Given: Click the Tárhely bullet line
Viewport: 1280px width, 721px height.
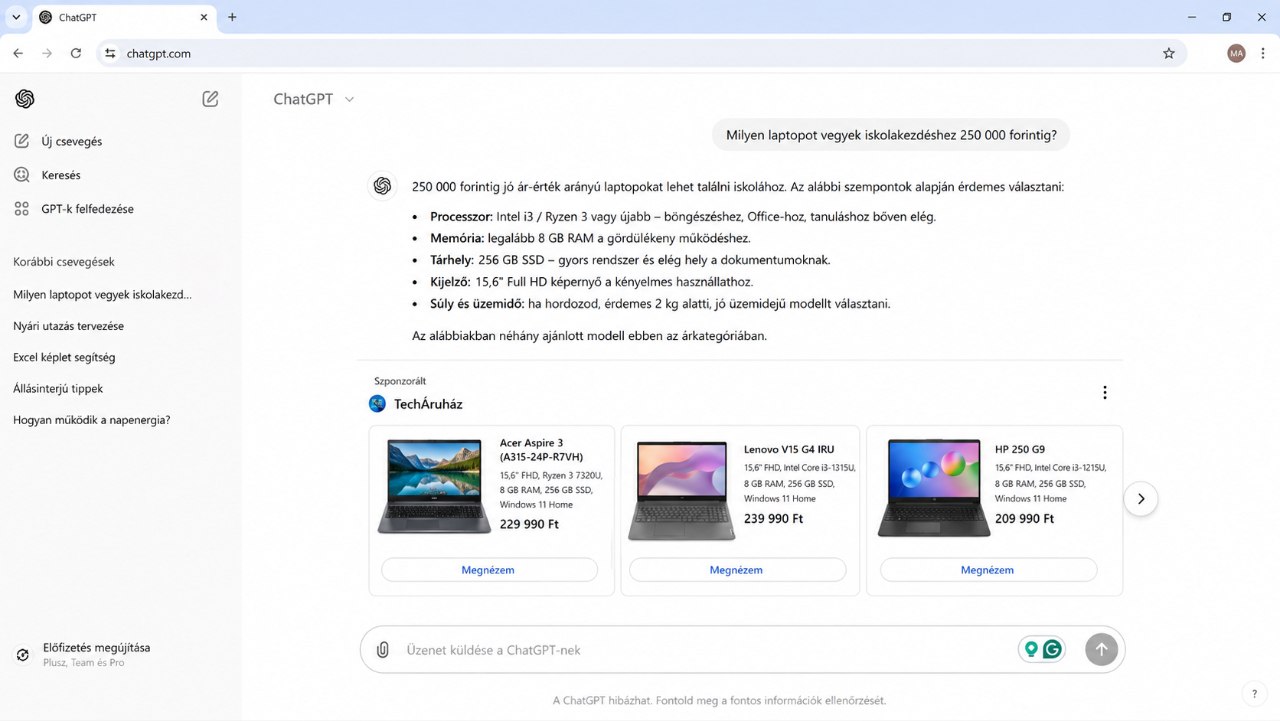Looking at the screenshot, I should click(x=630, y=260).
